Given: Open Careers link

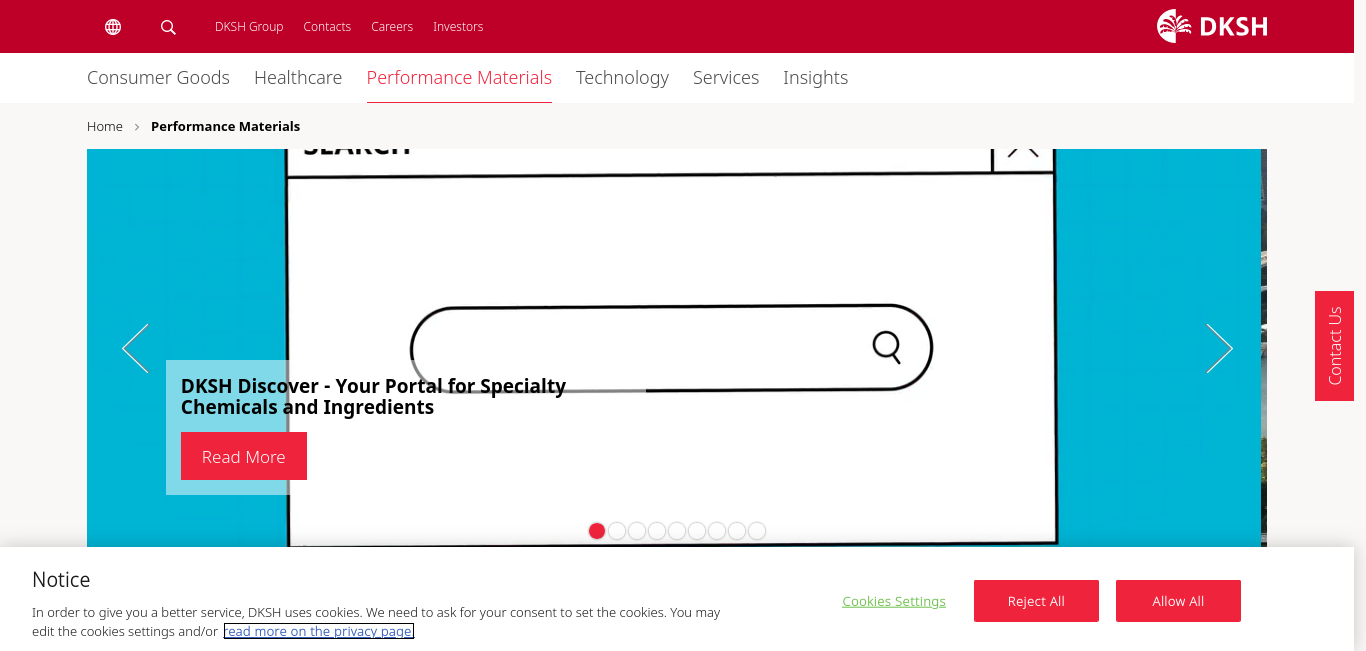Looking at the screenshot, I should click(392, 27).
